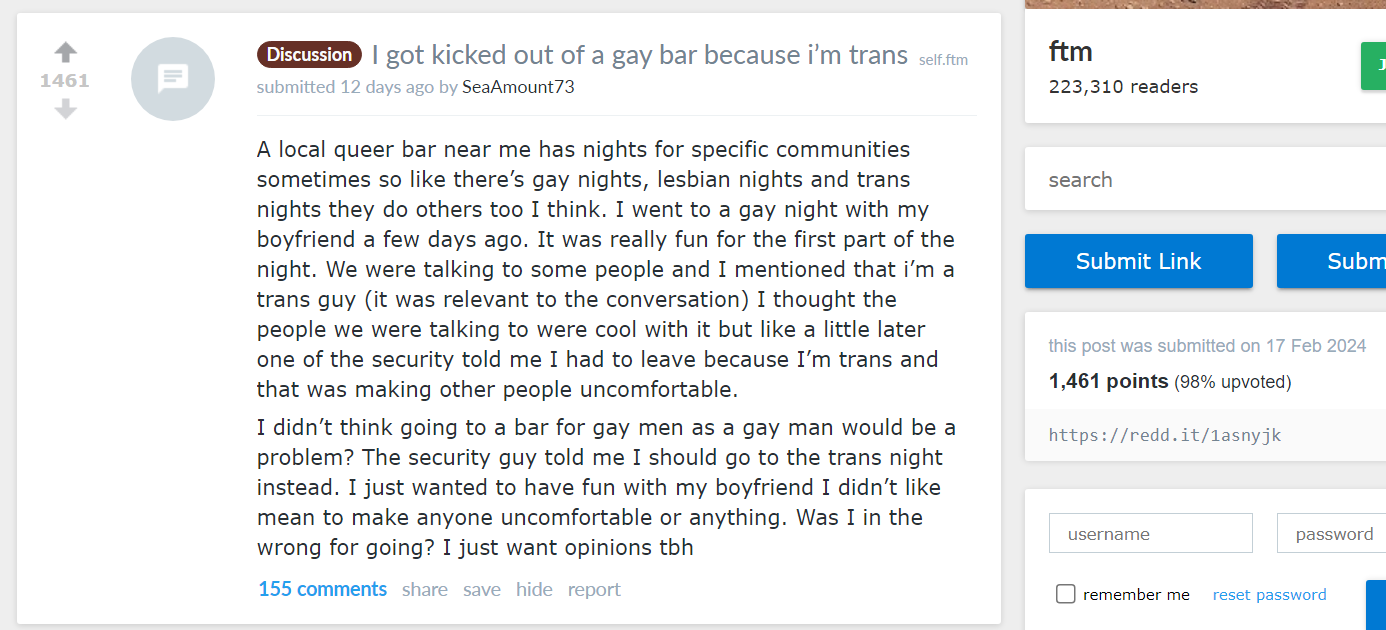1386x630 pixels.
Task: Click the self-post thumbnail icon
Action: [x=173, y=79]
